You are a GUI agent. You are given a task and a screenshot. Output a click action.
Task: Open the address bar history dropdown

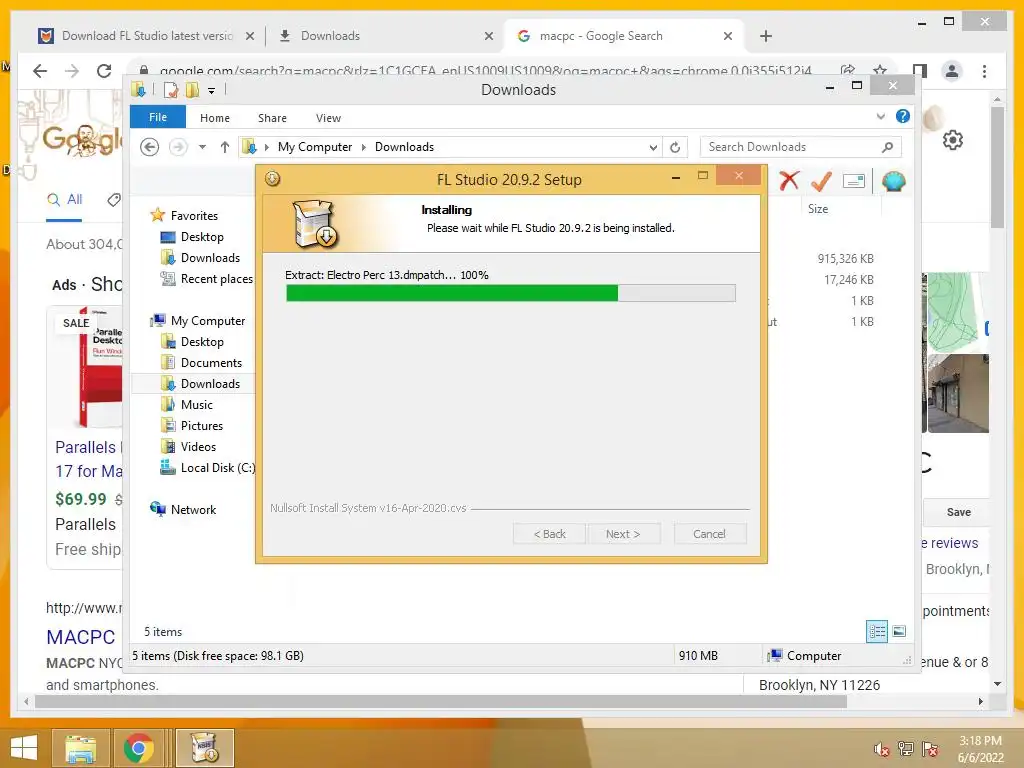click(653, 148)
